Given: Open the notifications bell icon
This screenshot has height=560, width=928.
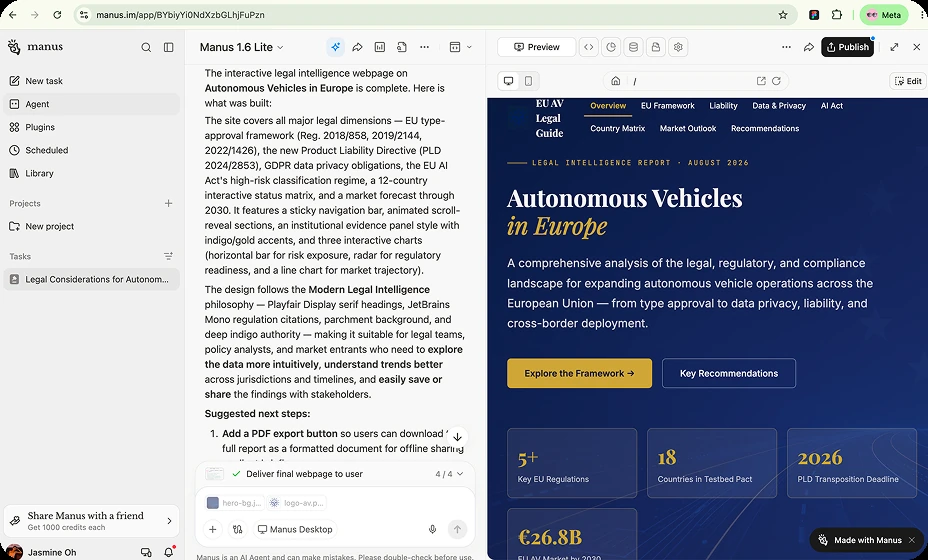Looking at the screenshot, I should pos(169,552).
